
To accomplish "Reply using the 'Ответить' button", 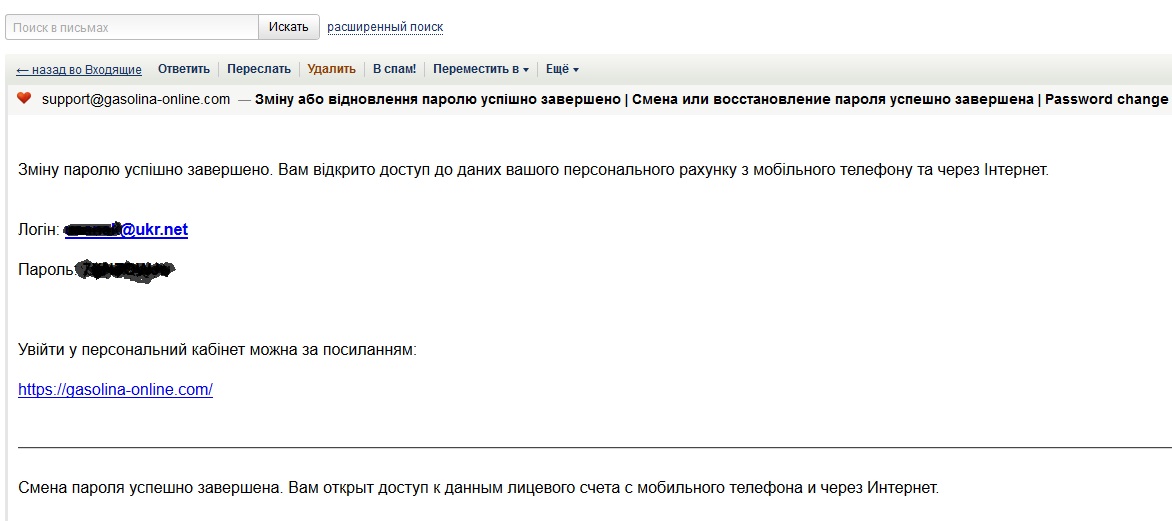I will 184,69.
